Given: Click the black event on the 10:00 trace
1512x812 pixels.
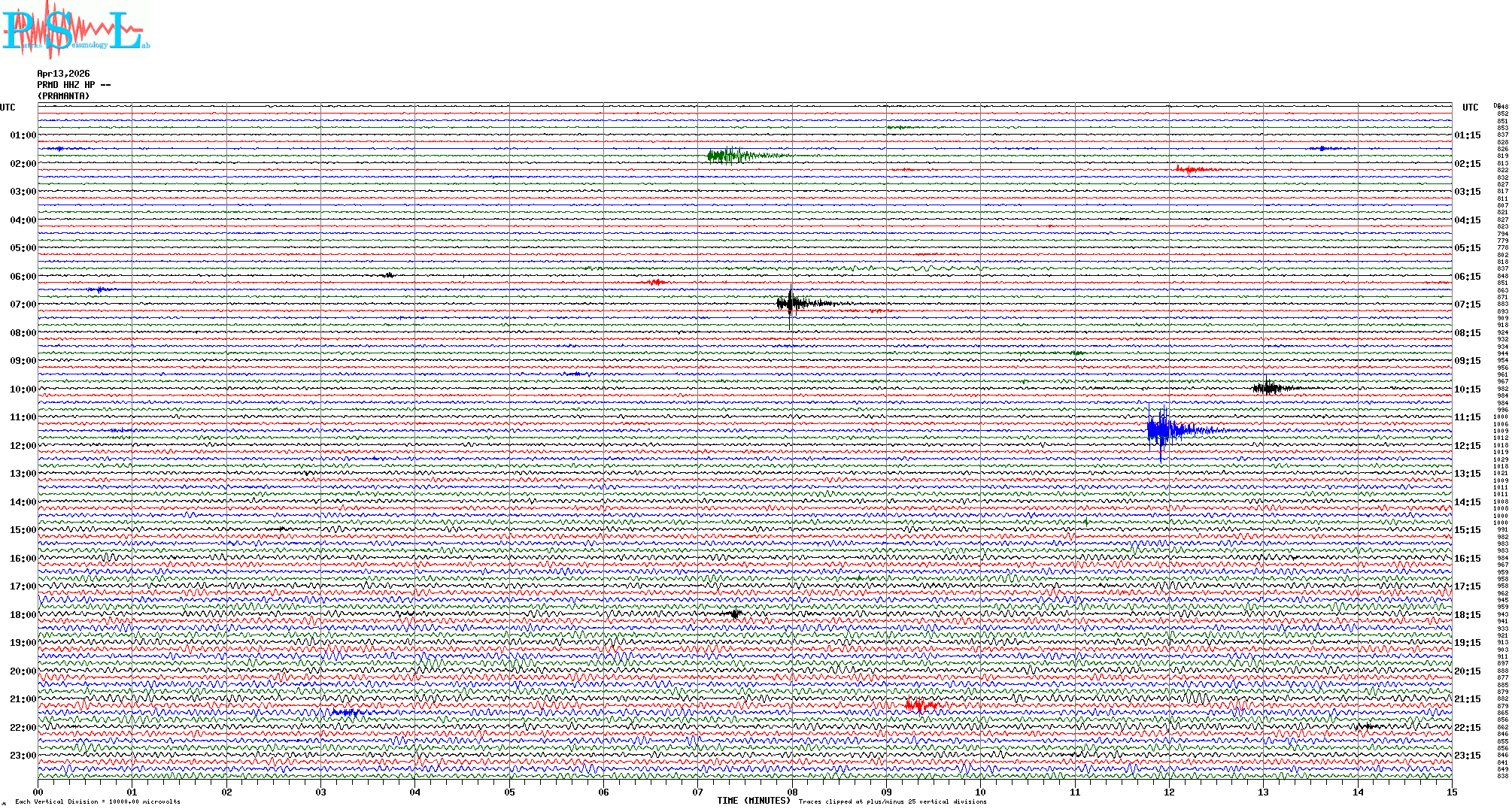Looking at the screenshot, I should [1268, 388].
